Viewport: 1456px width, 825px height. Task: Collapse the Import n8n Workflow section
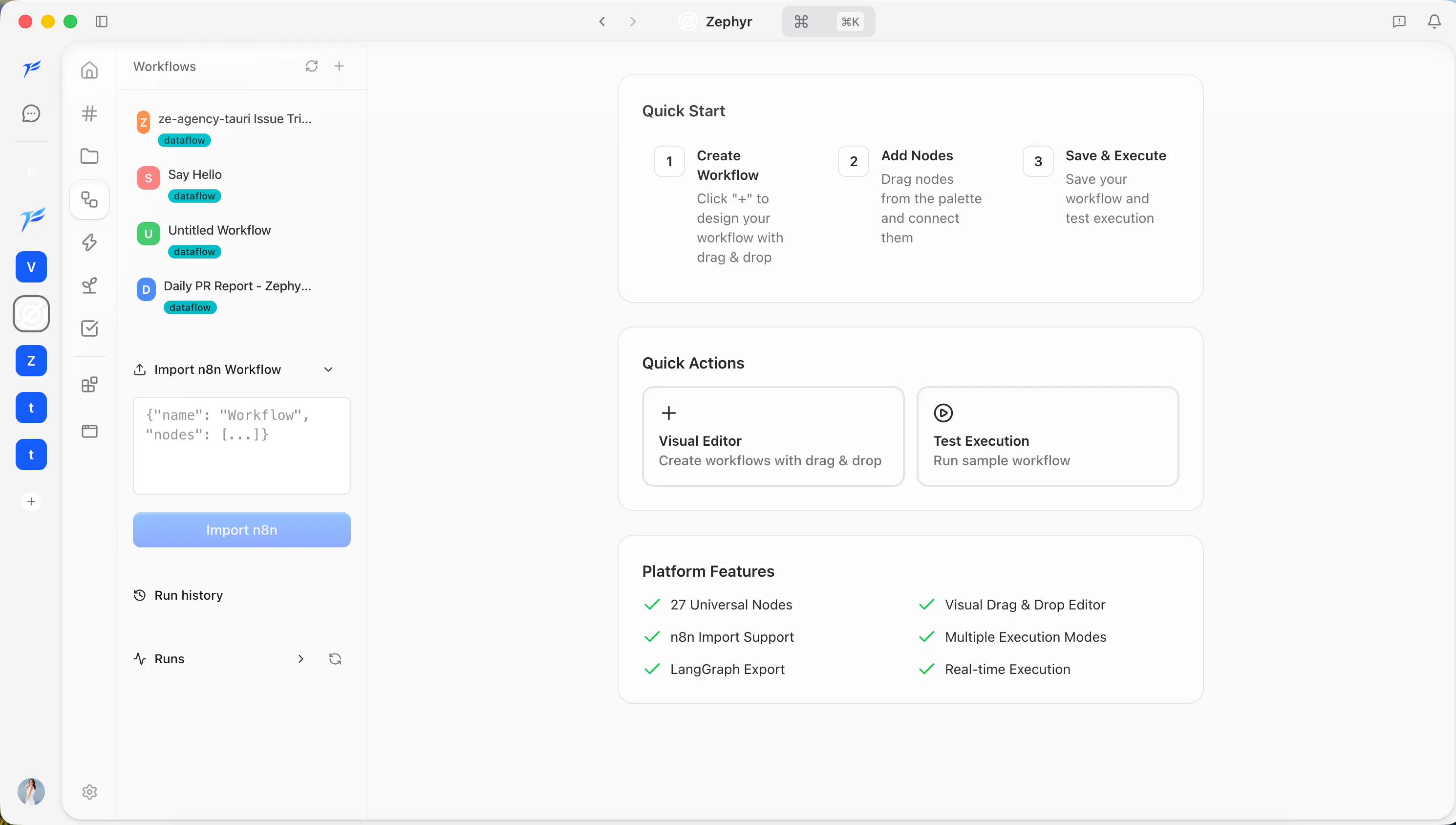point(328,369)
